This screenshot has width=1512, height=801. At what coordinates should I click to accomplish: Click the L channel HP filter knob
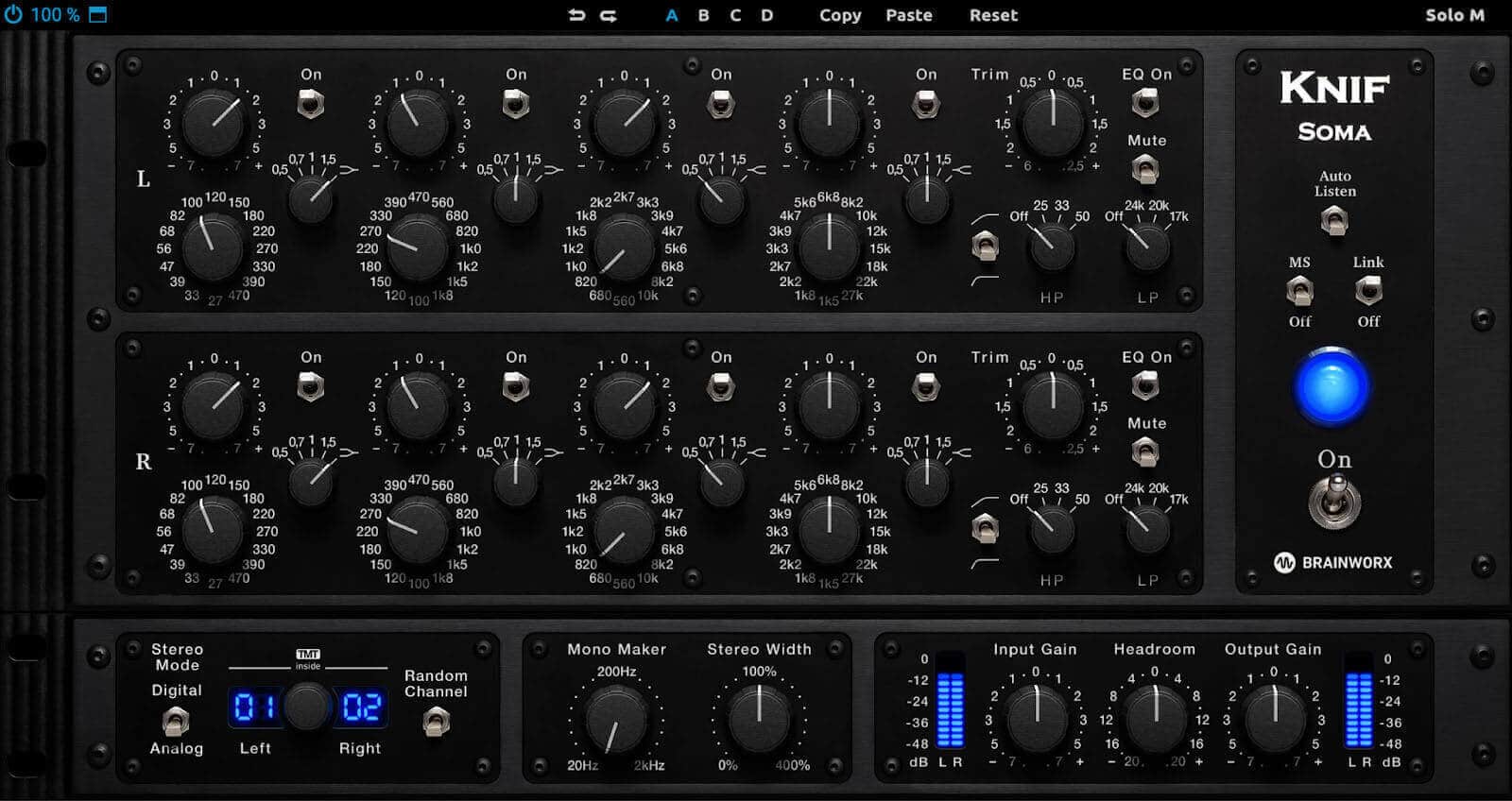point(1051,247)
